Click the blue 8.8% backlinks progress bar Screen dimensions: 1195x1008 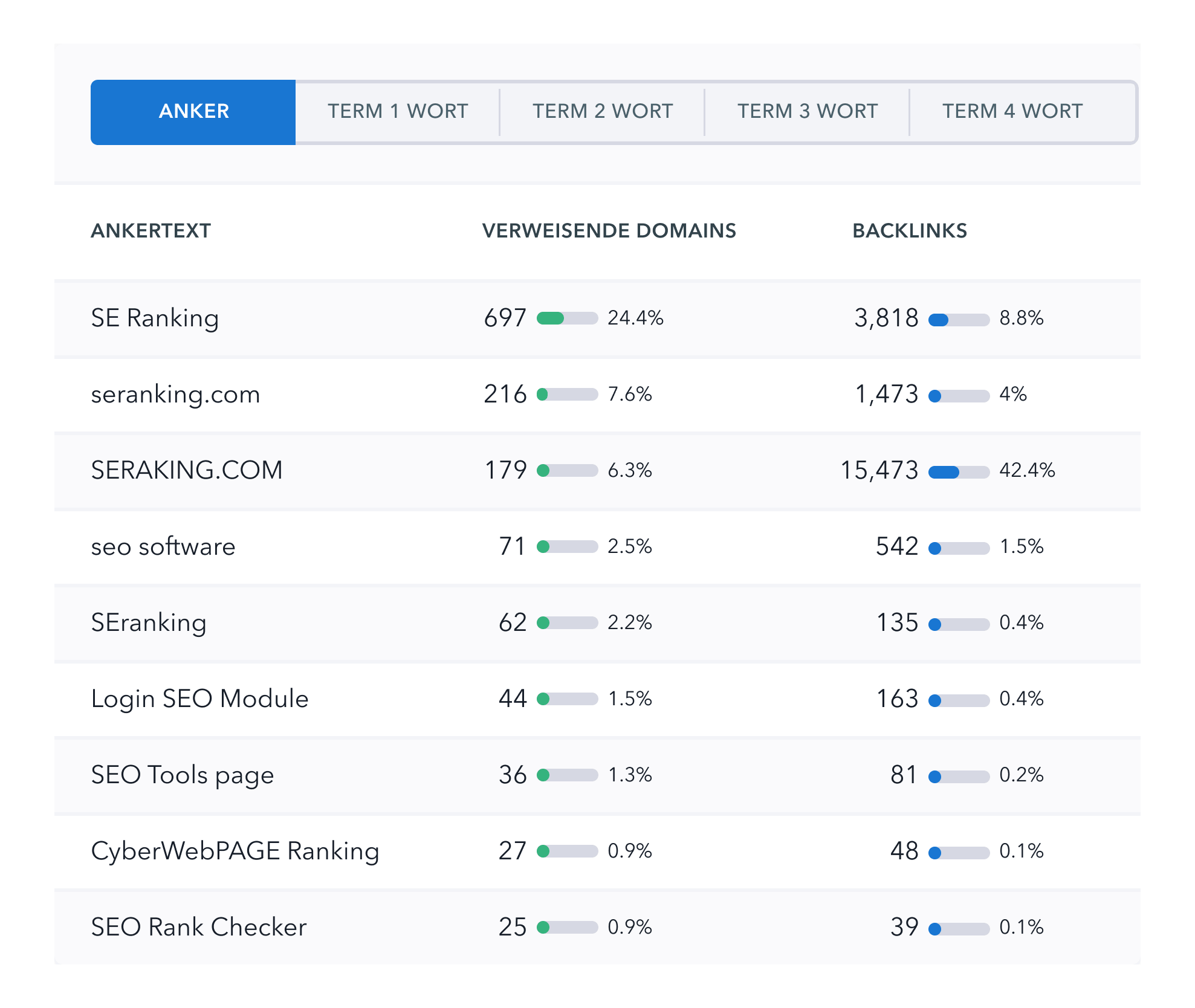959,320
